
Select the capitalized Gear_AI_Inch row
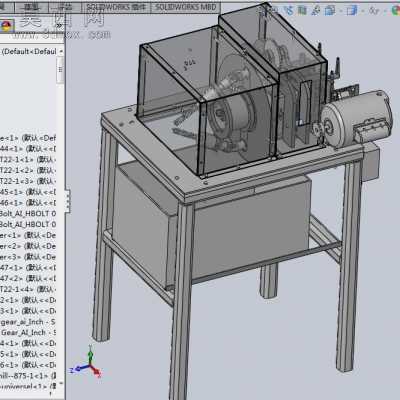(28, 333)
